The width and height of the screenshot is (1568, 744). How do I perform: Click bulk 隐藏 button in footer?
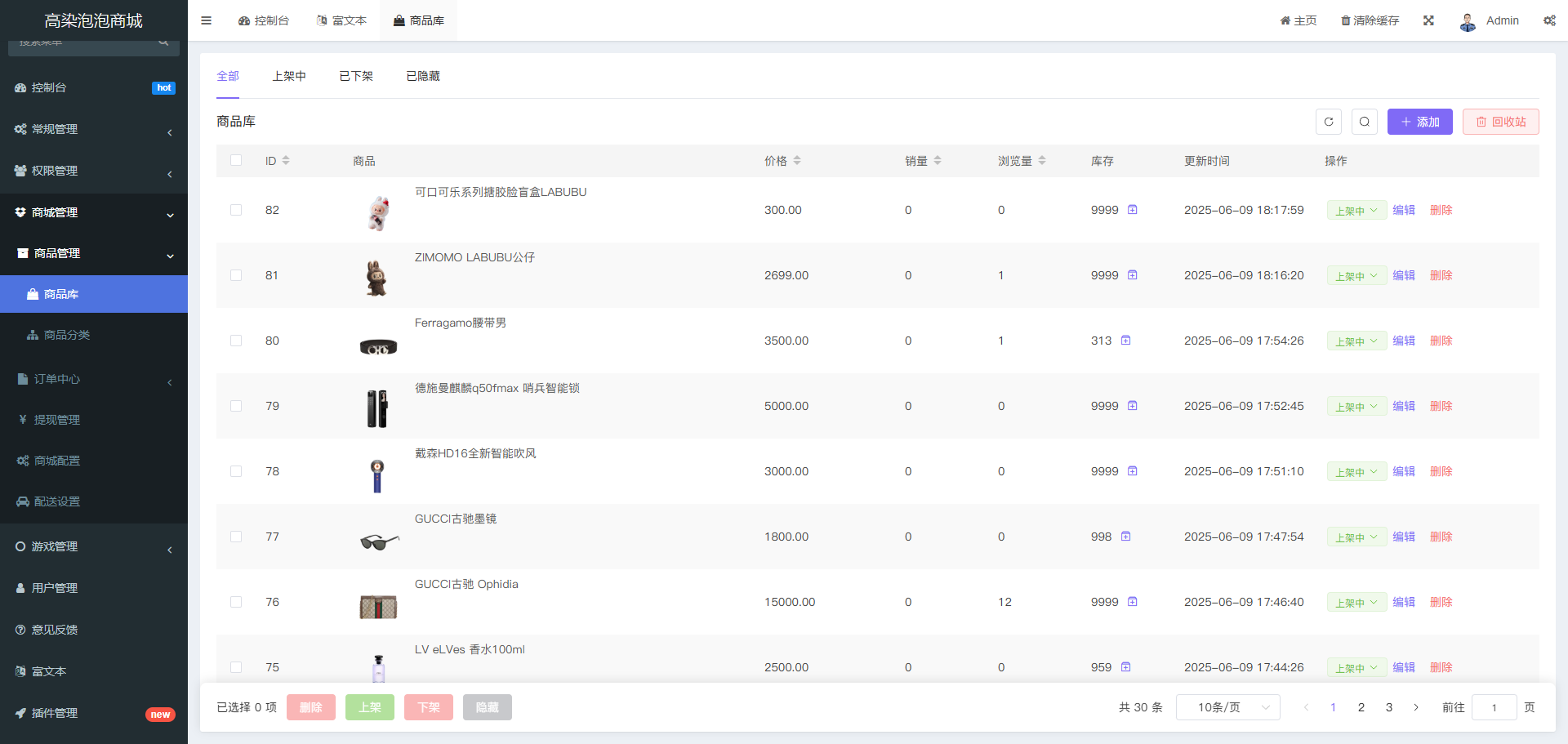488,707
